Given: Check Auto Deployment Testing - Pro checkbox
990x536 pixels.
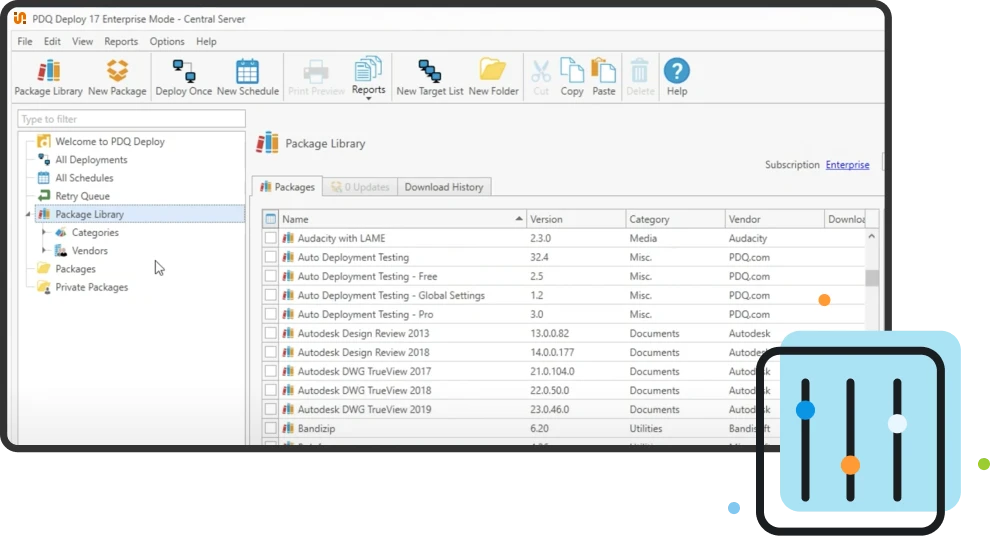Looking at the screenshot, I should (270, 314).
